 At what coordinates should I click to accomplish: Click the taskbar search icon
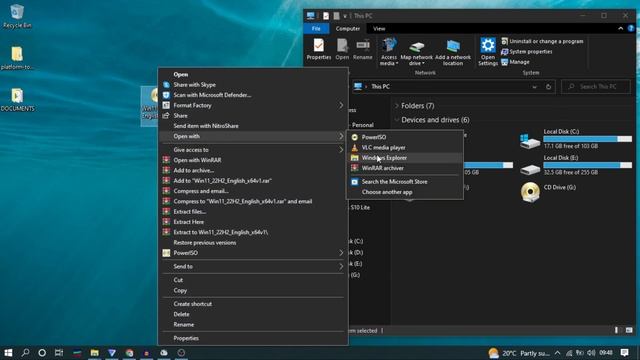coord(25,353)
